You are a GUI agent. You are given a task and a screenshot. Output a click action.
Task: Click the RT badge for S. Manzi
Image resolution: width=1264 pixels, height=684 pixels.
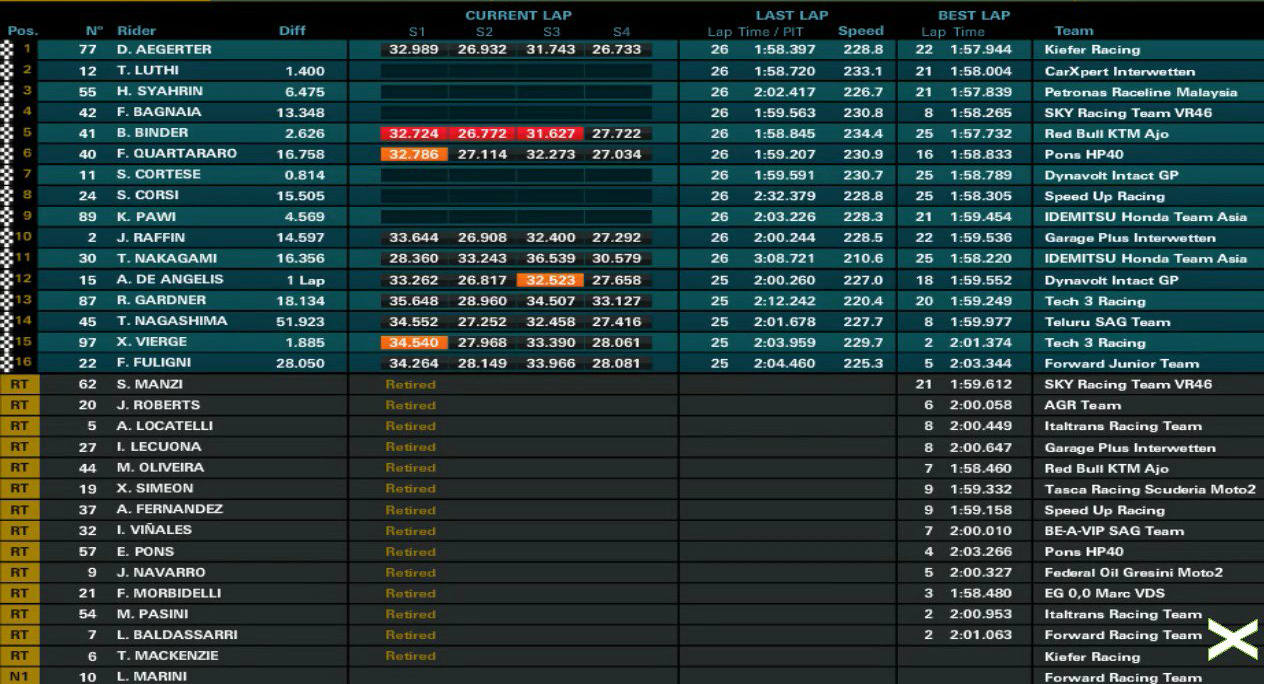[19, 384]
